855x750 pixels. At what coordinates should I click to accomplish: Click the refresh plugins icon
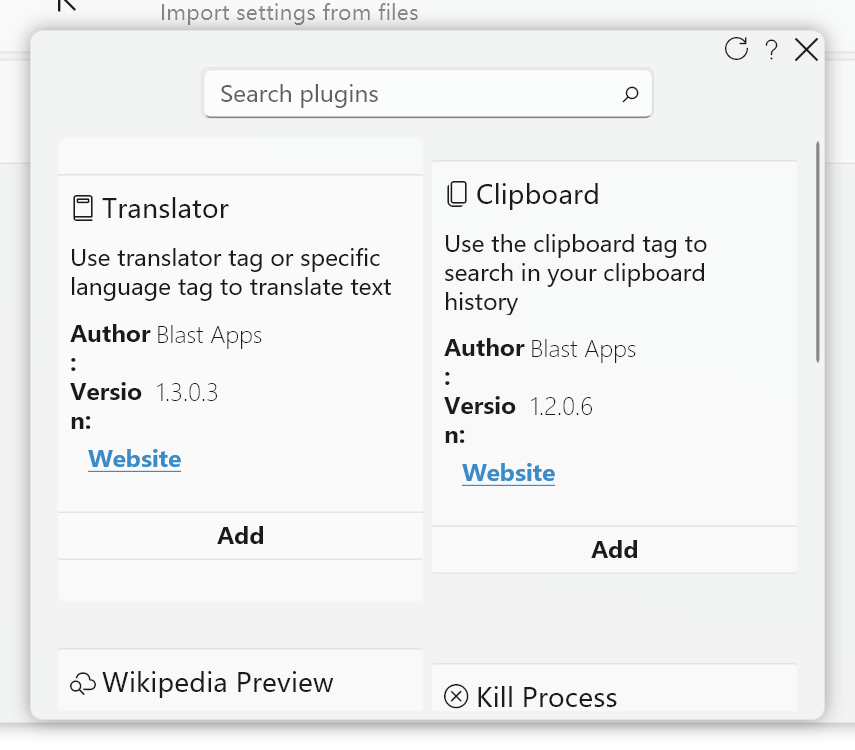click(x=736, y=49)
